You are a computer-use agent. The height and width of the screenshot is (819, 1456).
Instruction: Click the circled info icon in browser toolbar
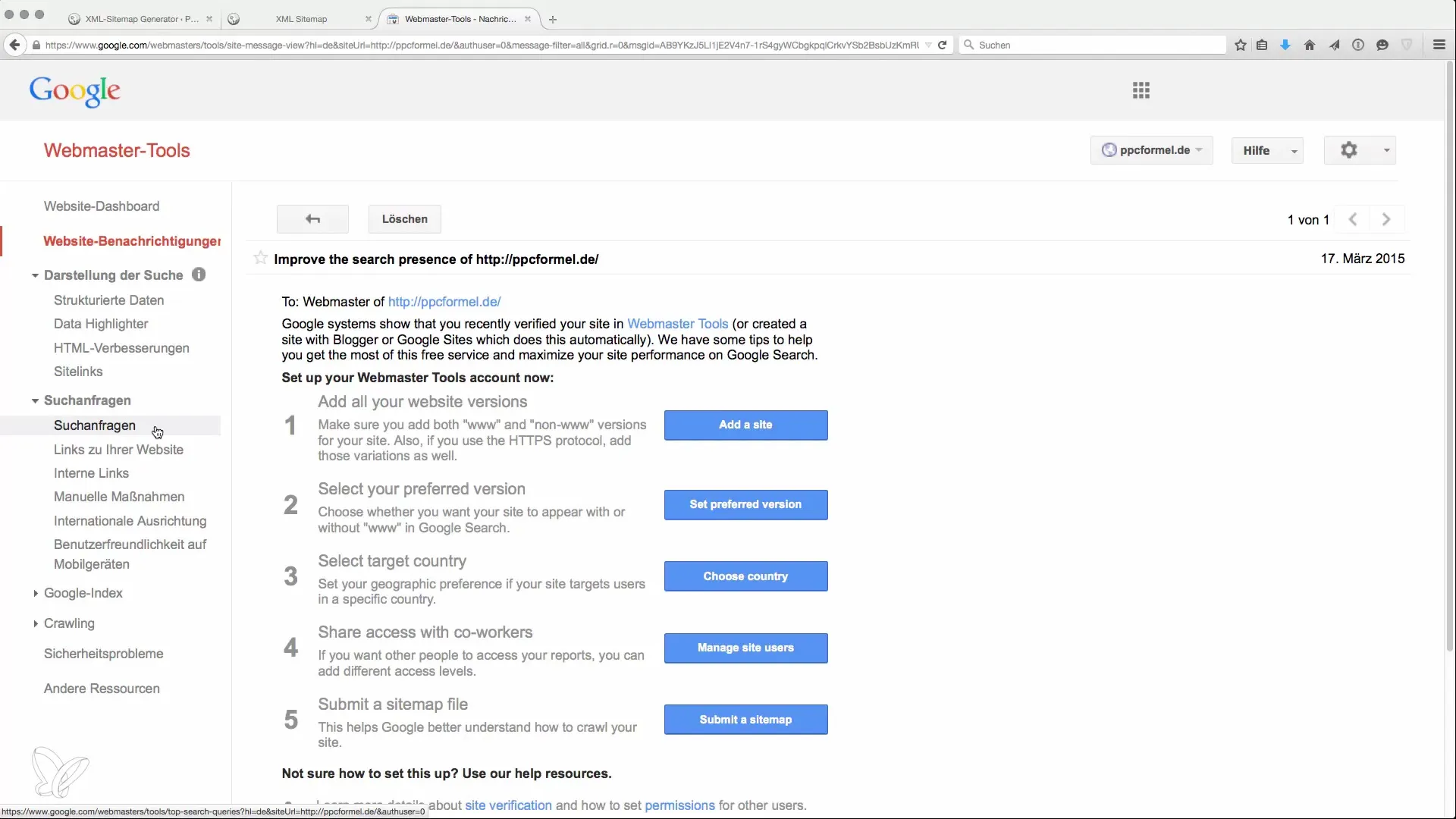point(1358,45)
